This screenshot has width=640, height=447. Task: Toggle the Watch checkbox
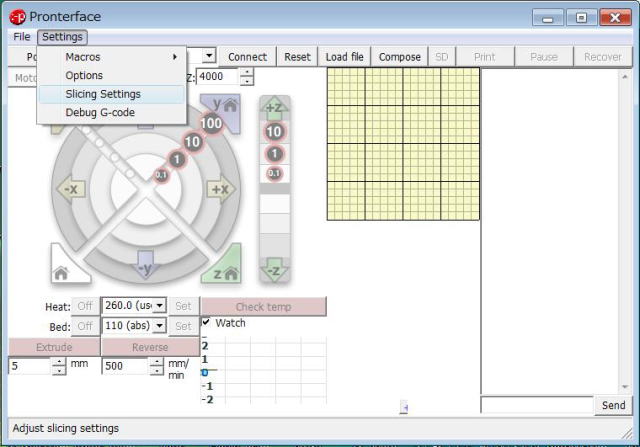tap(206, 322)
